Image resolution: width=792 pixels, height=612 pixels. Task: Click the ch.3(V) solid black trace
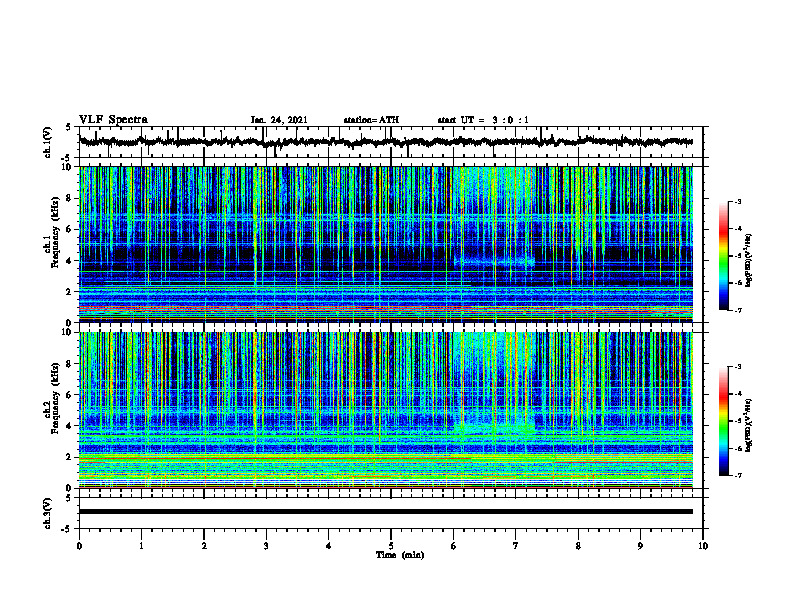pos(386,512)
